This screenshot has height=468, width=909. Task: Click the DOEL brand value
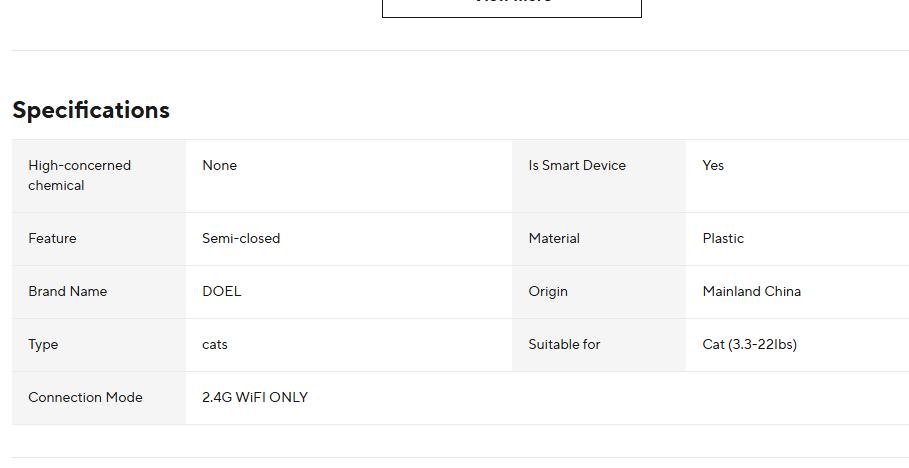221,291
